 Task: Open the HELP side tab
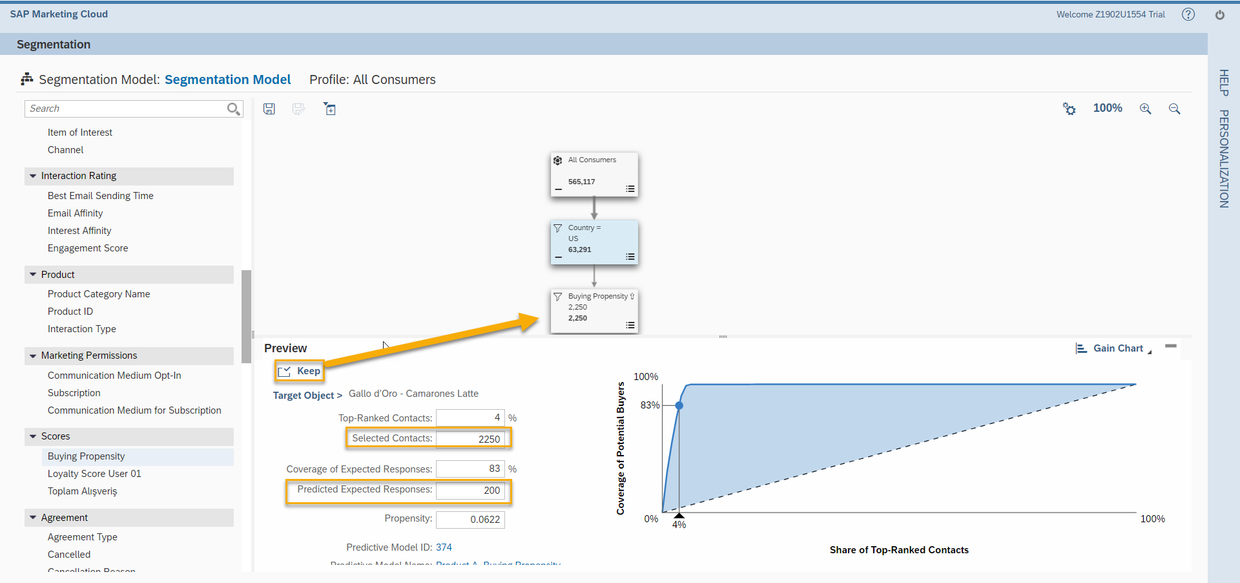click(x=1223, y=83)
